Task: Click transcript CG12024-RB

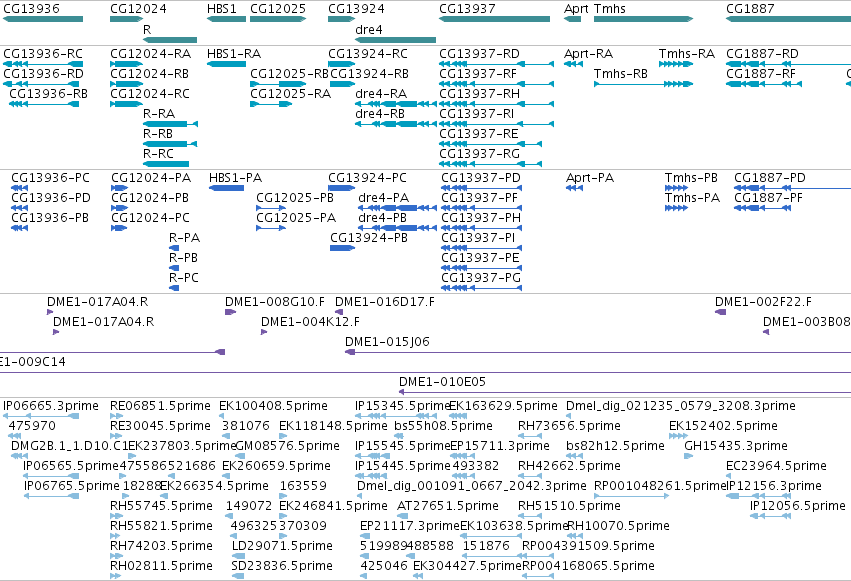Action: 126,84
